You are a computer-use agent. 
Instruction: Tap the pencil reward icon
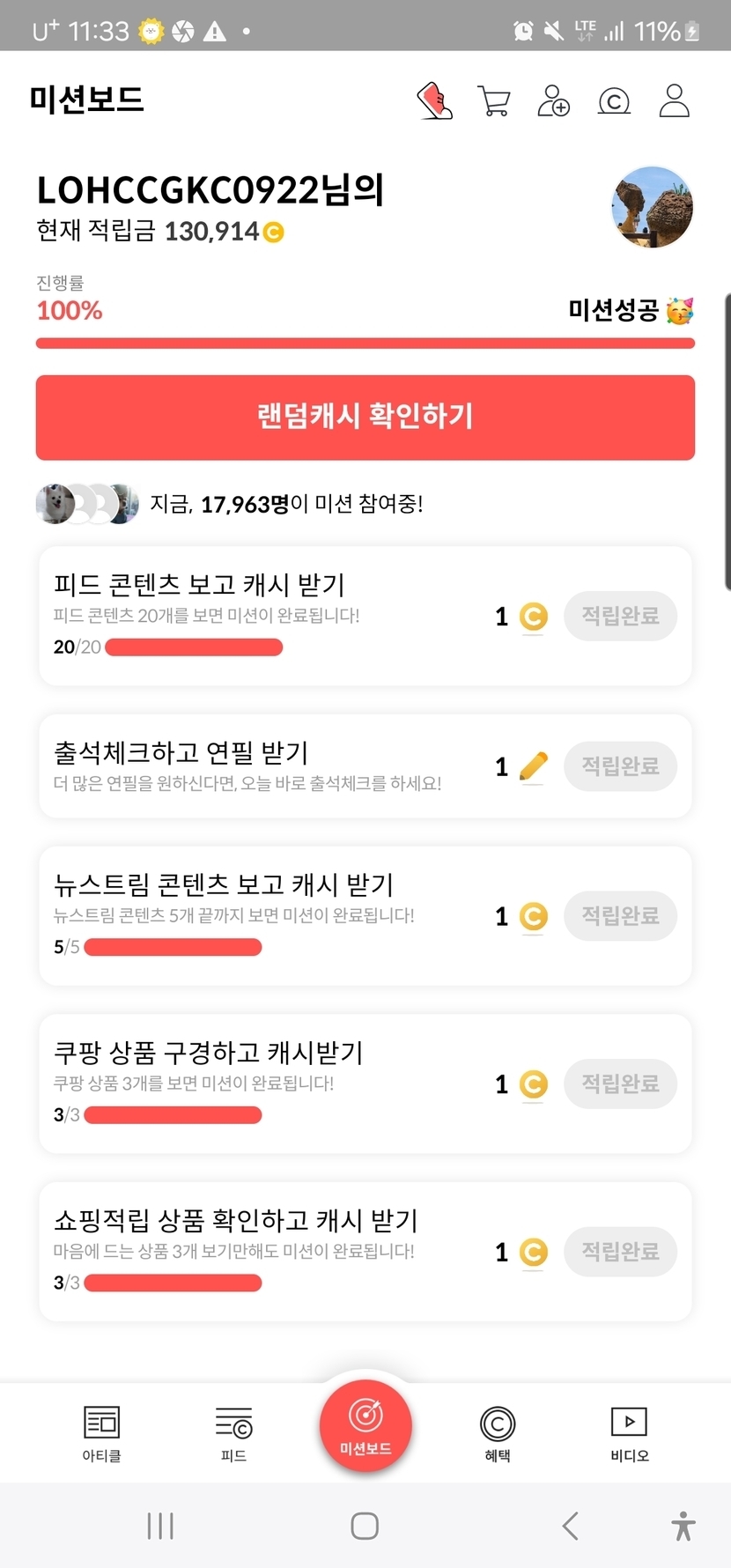tap(533, 766)
